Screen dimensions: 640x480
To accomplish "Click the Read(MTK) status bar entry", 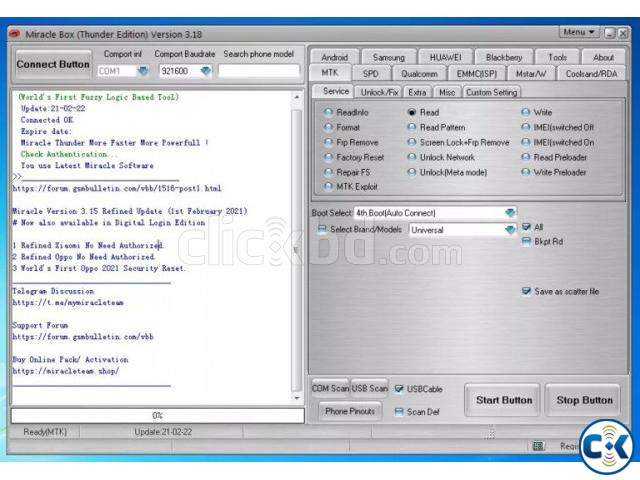I will pos(45,431).
